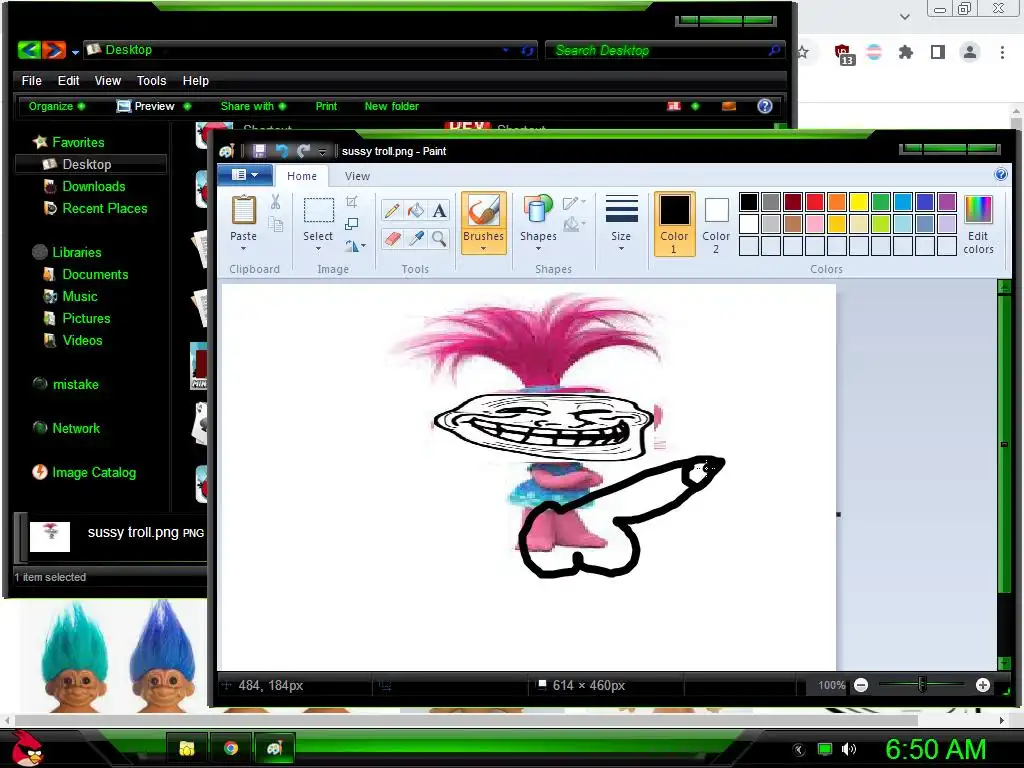Select Color 1 as active color

[674, 224]
